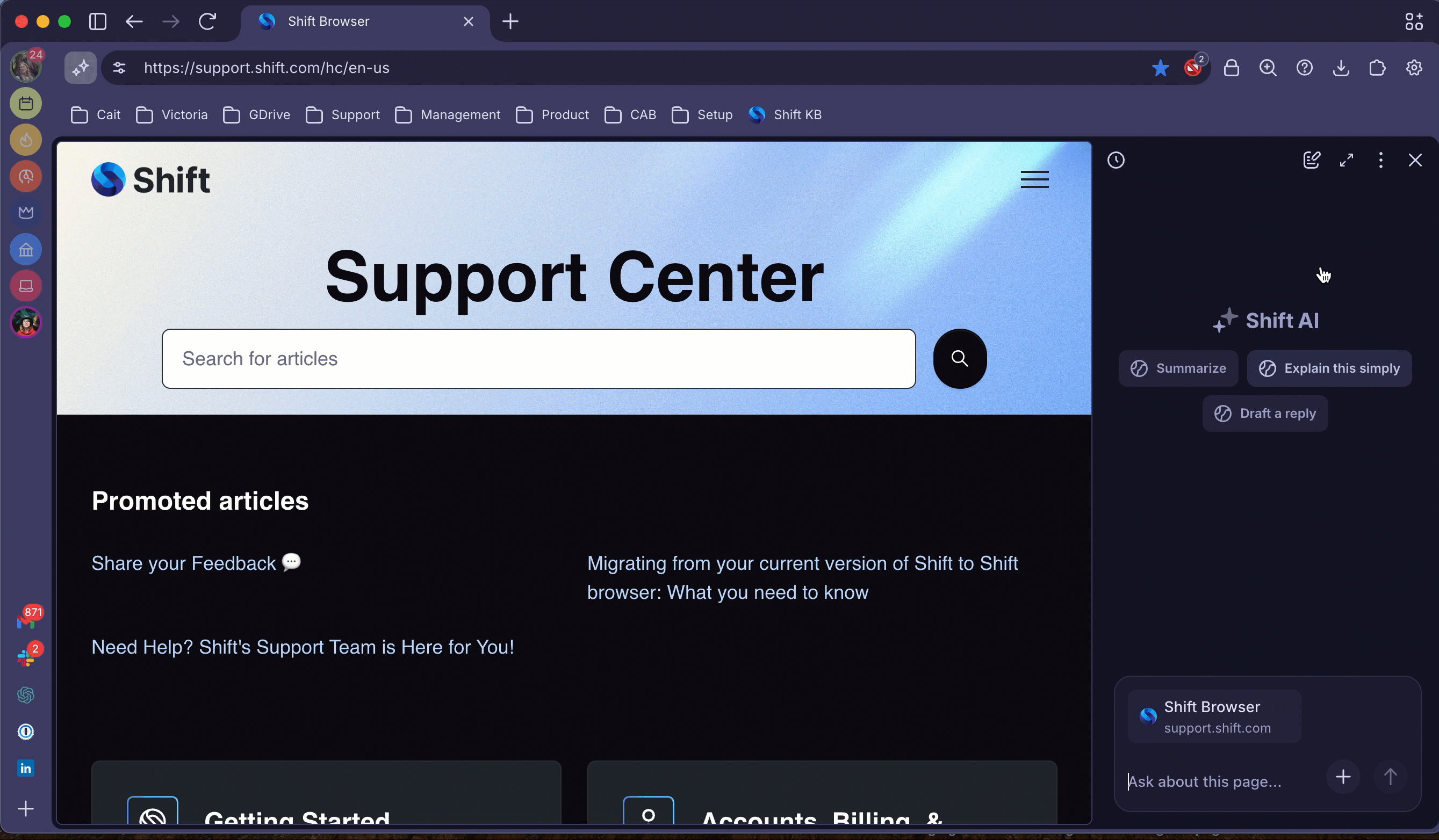The height and width of the screenshot is (840, 1439).
Task: Open the flame workspace icon in sidebar
Action: tap(26, 140)
